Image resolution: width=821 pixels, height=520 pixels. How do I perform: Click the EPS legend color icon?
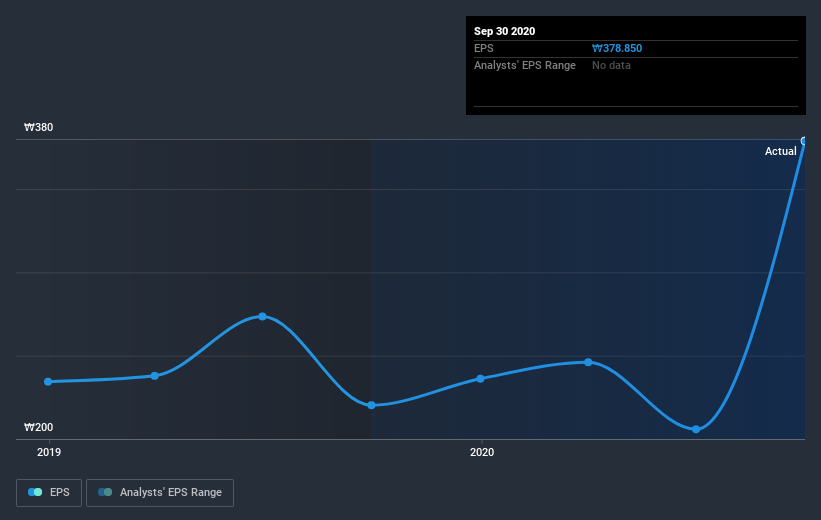(x=35, y=492)
